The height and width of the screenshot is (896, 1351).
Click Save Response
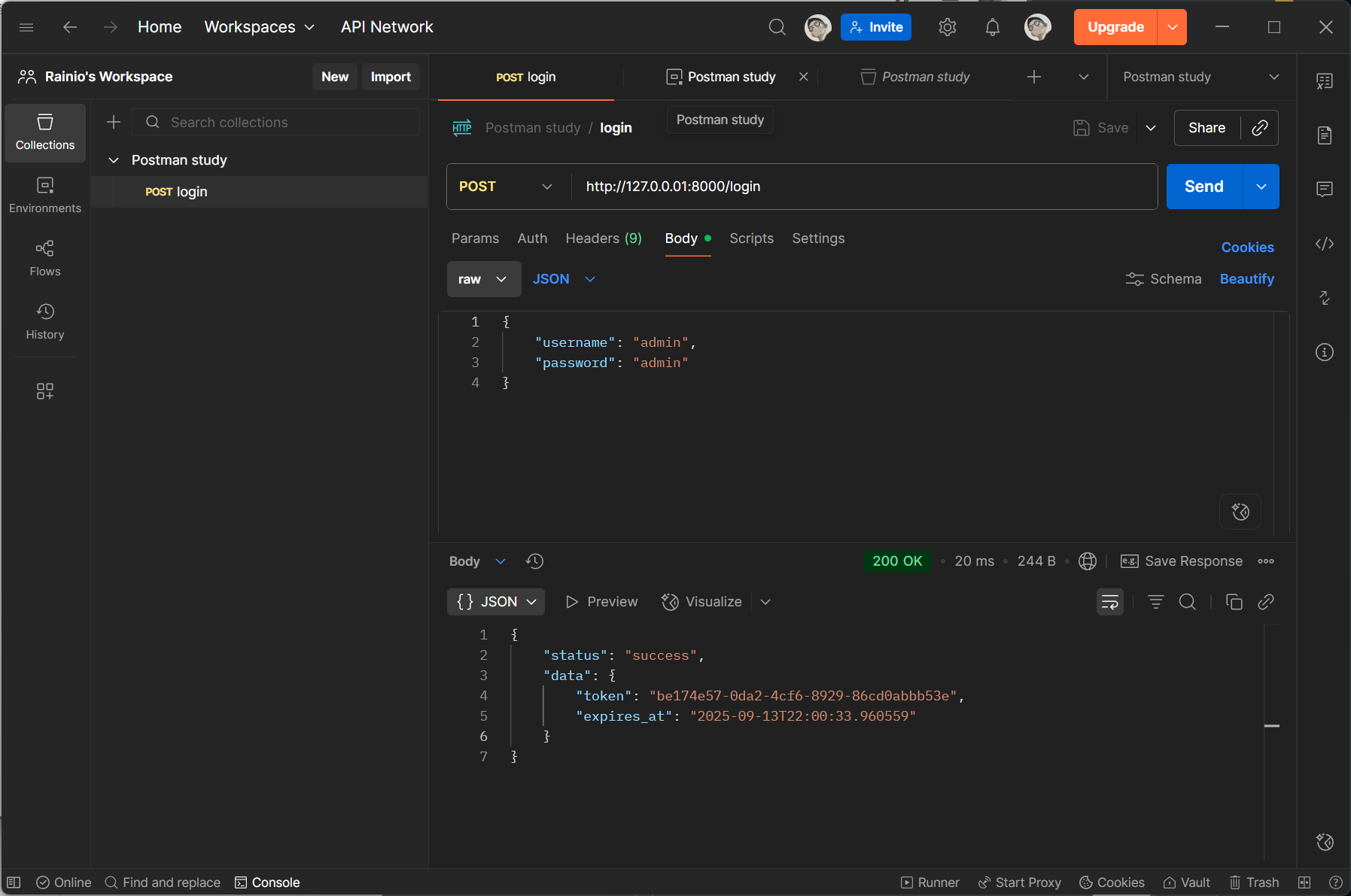coord(1182,561)
